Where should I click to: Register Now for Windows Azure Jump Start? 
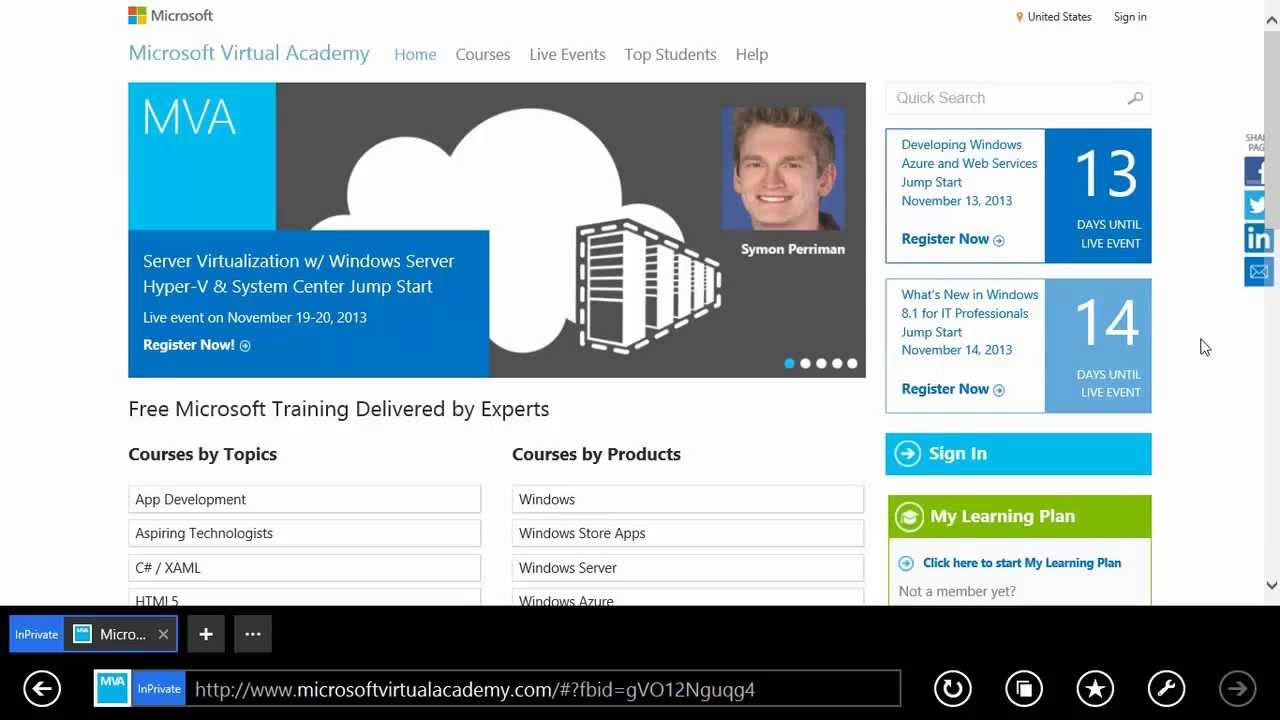[953, 239]
